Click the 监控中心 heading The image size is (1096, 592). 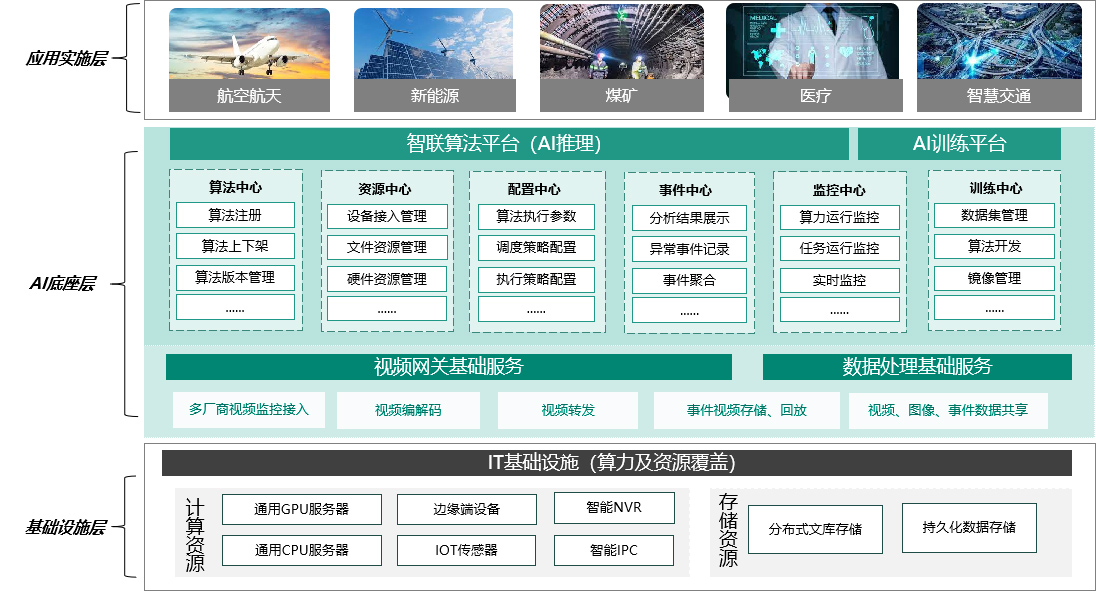point(839,190)
